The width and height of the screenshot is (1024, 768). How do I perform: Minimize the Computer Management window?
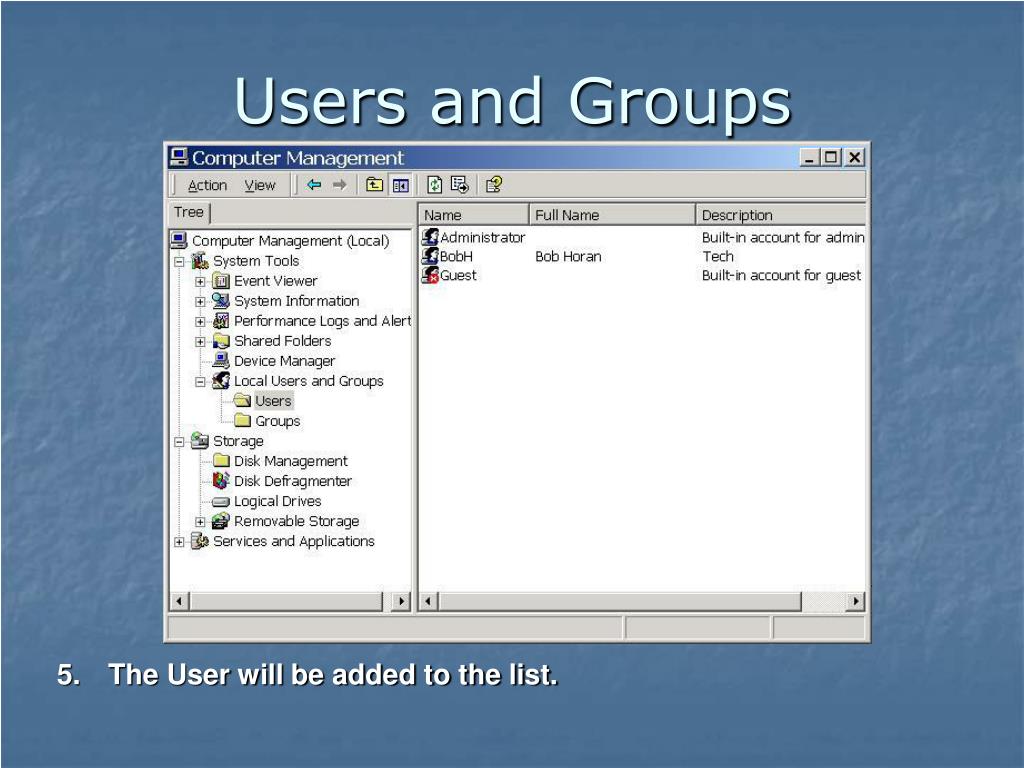[810, 157]
